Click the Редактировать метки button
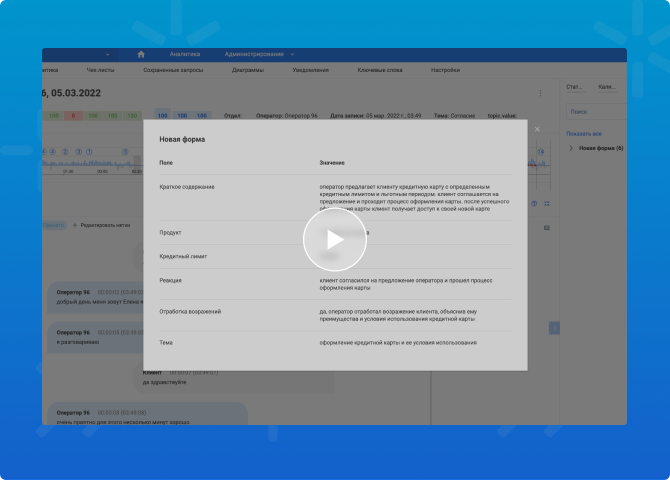670x480 pixels. pyautogui.click(x=106, y=226)
